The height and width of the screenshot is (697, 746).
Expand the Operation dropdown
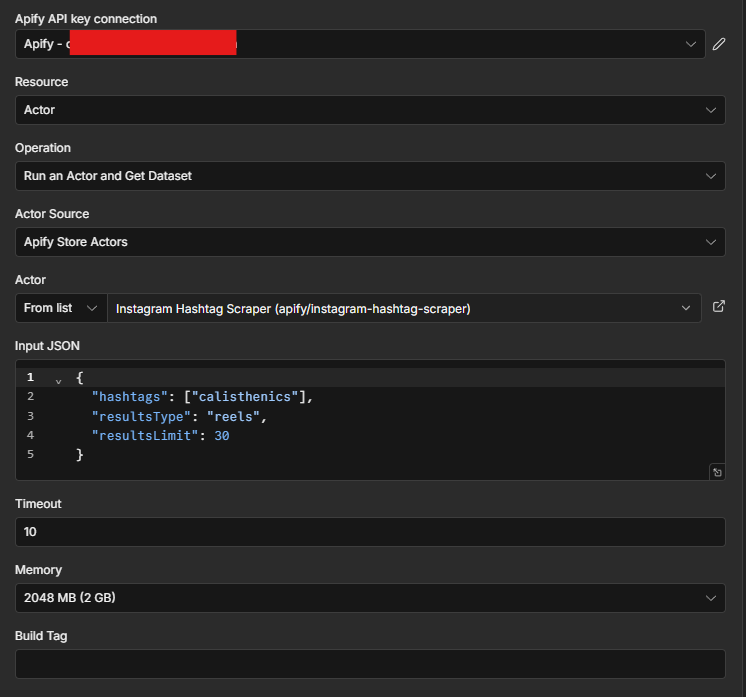pyautogui.click(x=370, y=176)
